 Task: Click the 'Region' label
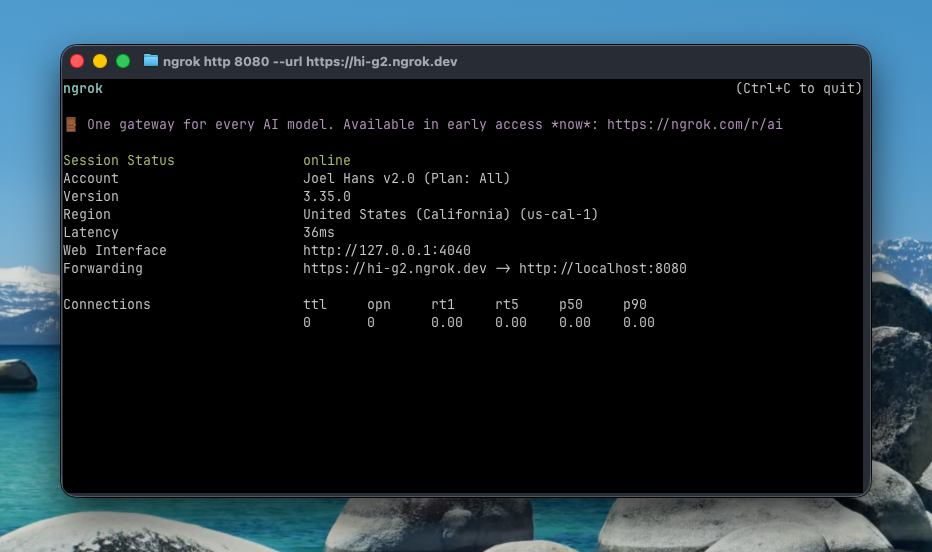click(x=87, y=215)
